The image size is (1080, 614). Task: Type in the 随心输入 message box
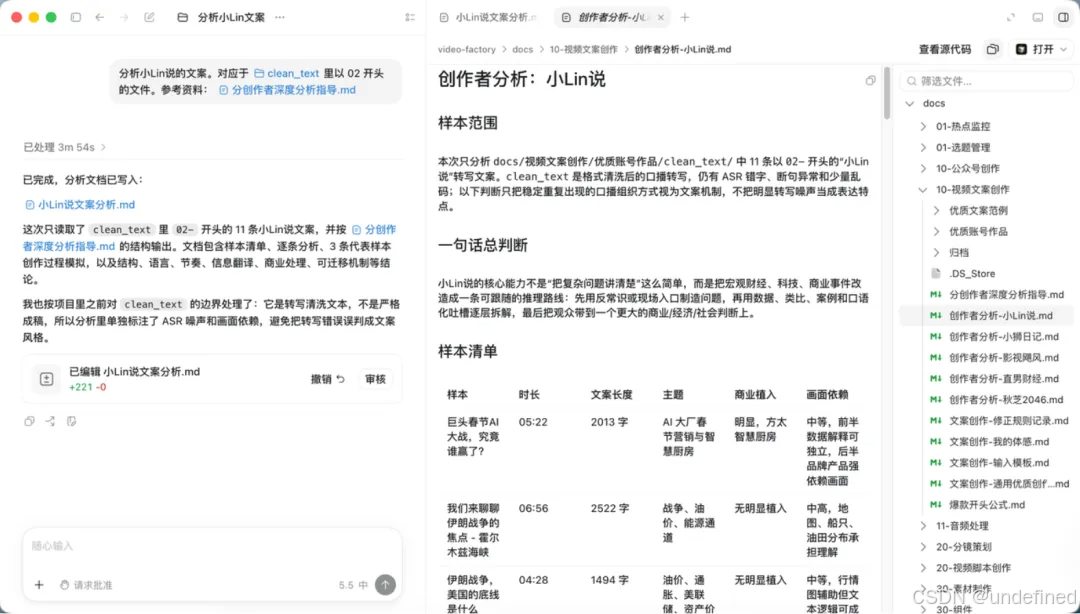click(212, 546)
